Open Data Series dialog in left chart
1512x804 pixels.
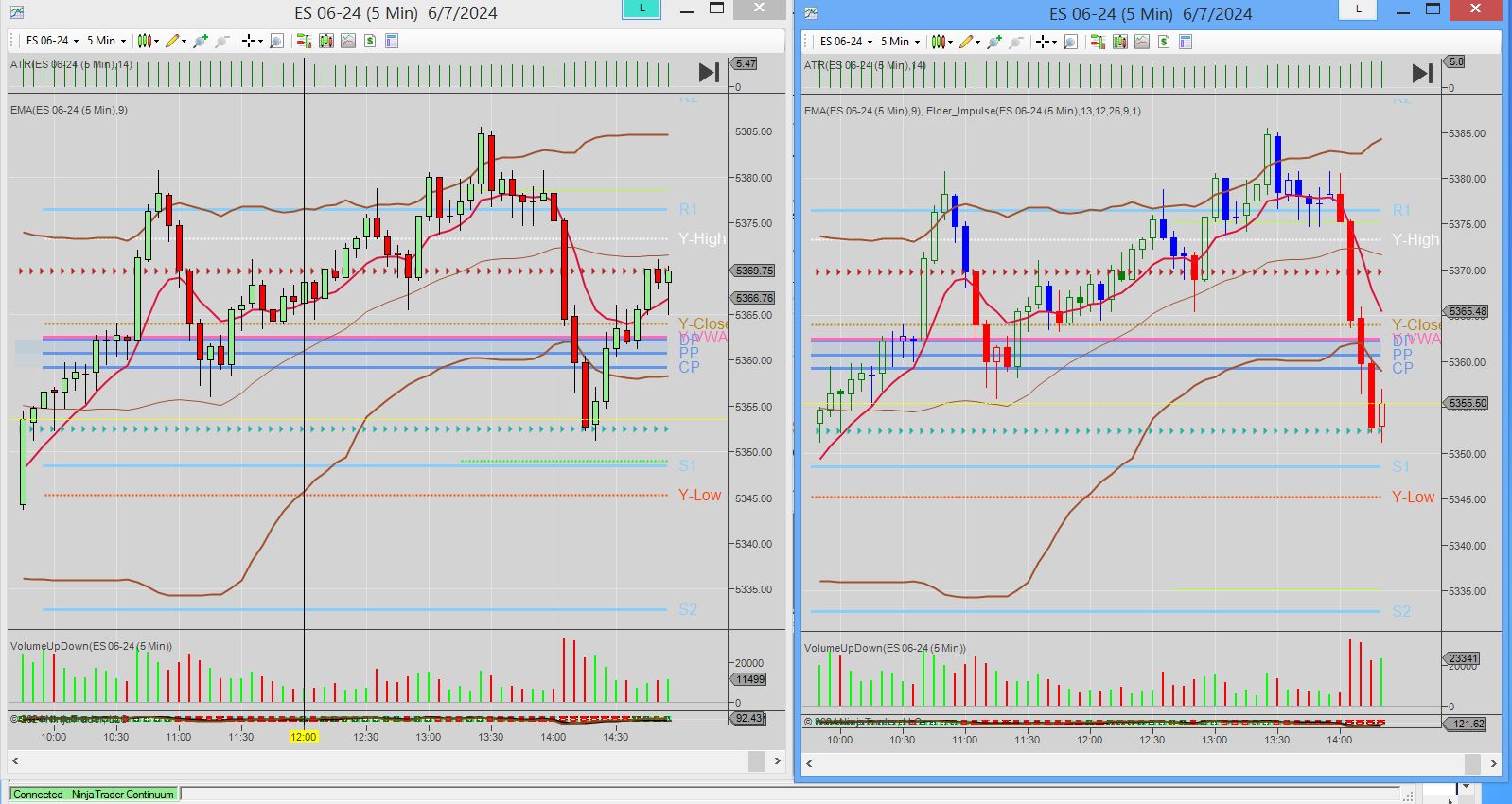pos(326,41)
